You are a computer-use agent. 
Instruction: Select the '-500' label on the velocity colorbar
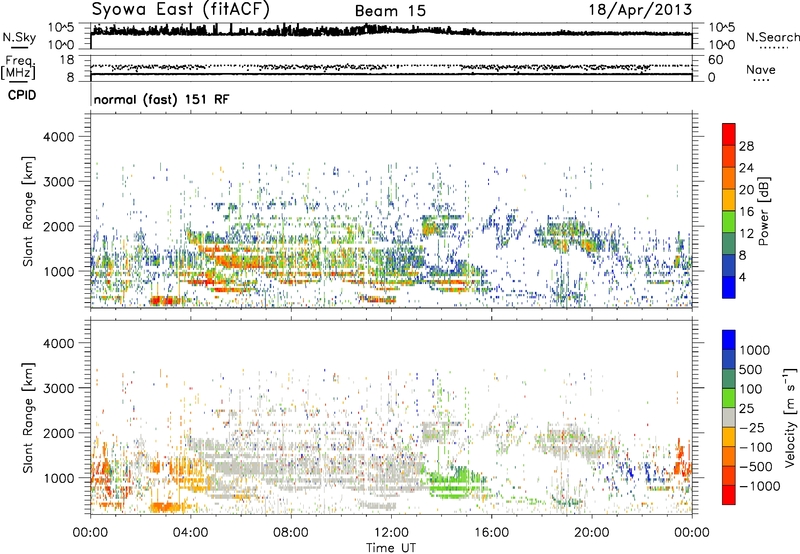tap(756, 466)
